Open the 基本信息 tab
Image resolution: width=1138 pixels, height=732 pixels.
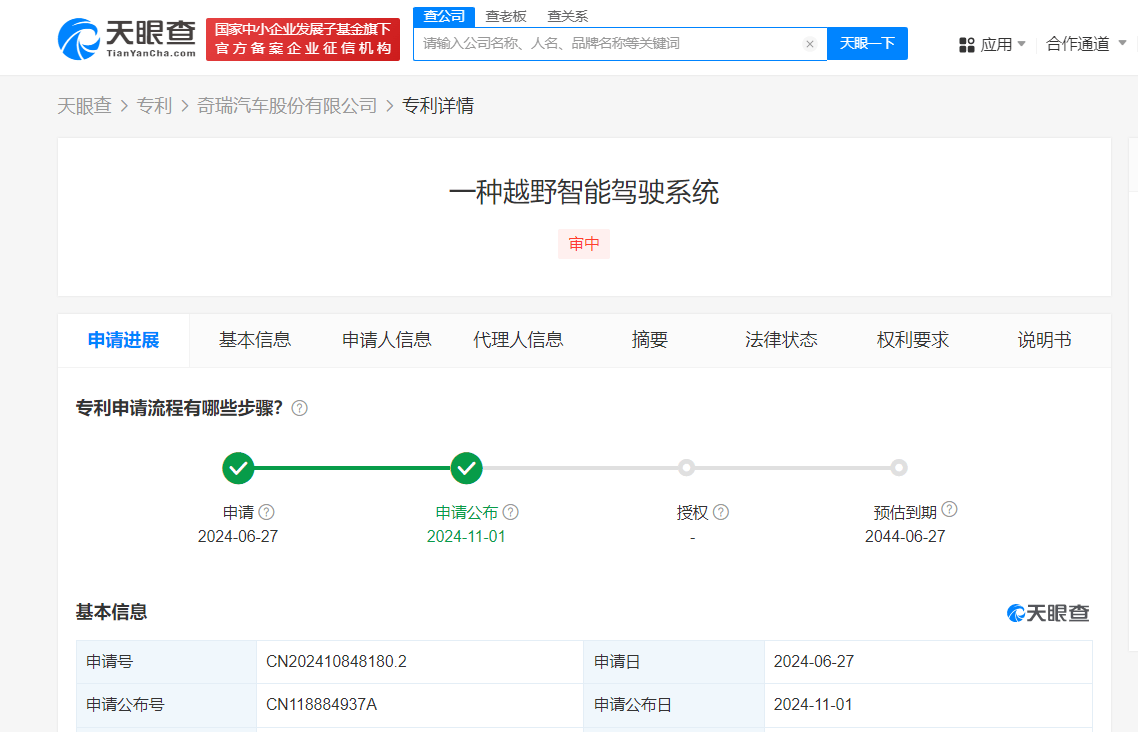255,340
